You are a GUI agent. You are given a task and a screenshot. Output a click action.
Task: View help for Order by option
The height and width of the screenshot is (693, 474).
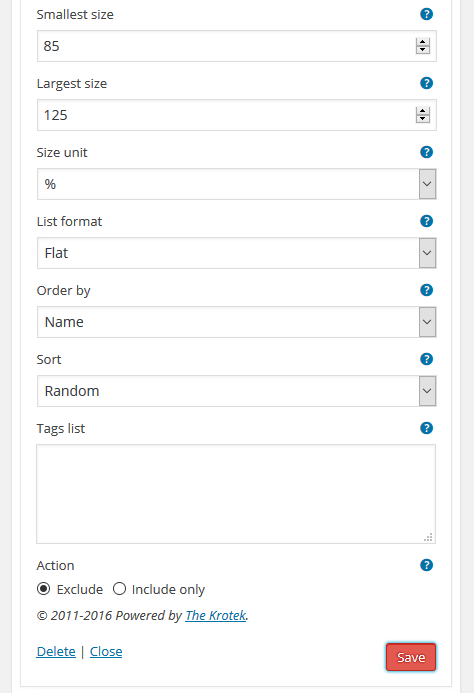tap(426, 290)
